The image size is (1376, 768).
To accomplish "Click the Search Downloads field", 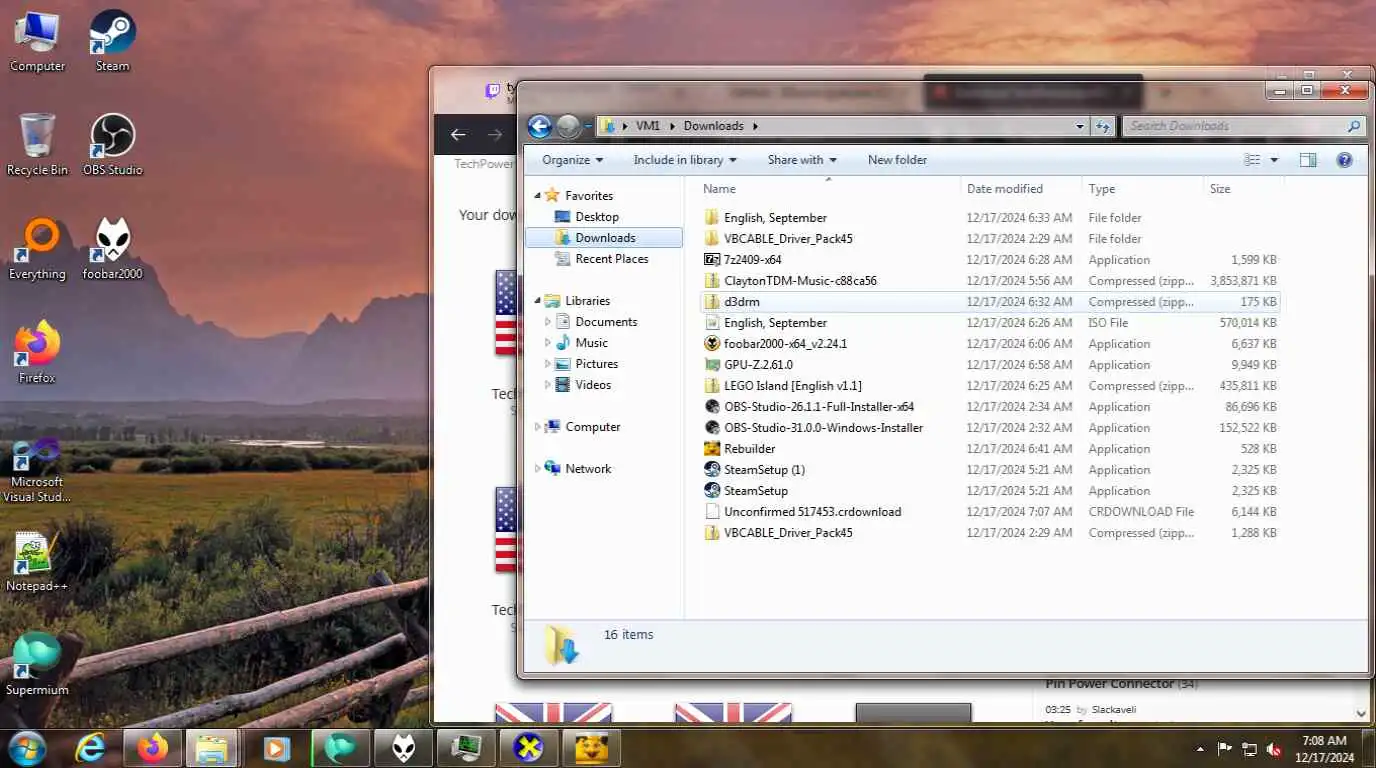I will (1244, 126).
